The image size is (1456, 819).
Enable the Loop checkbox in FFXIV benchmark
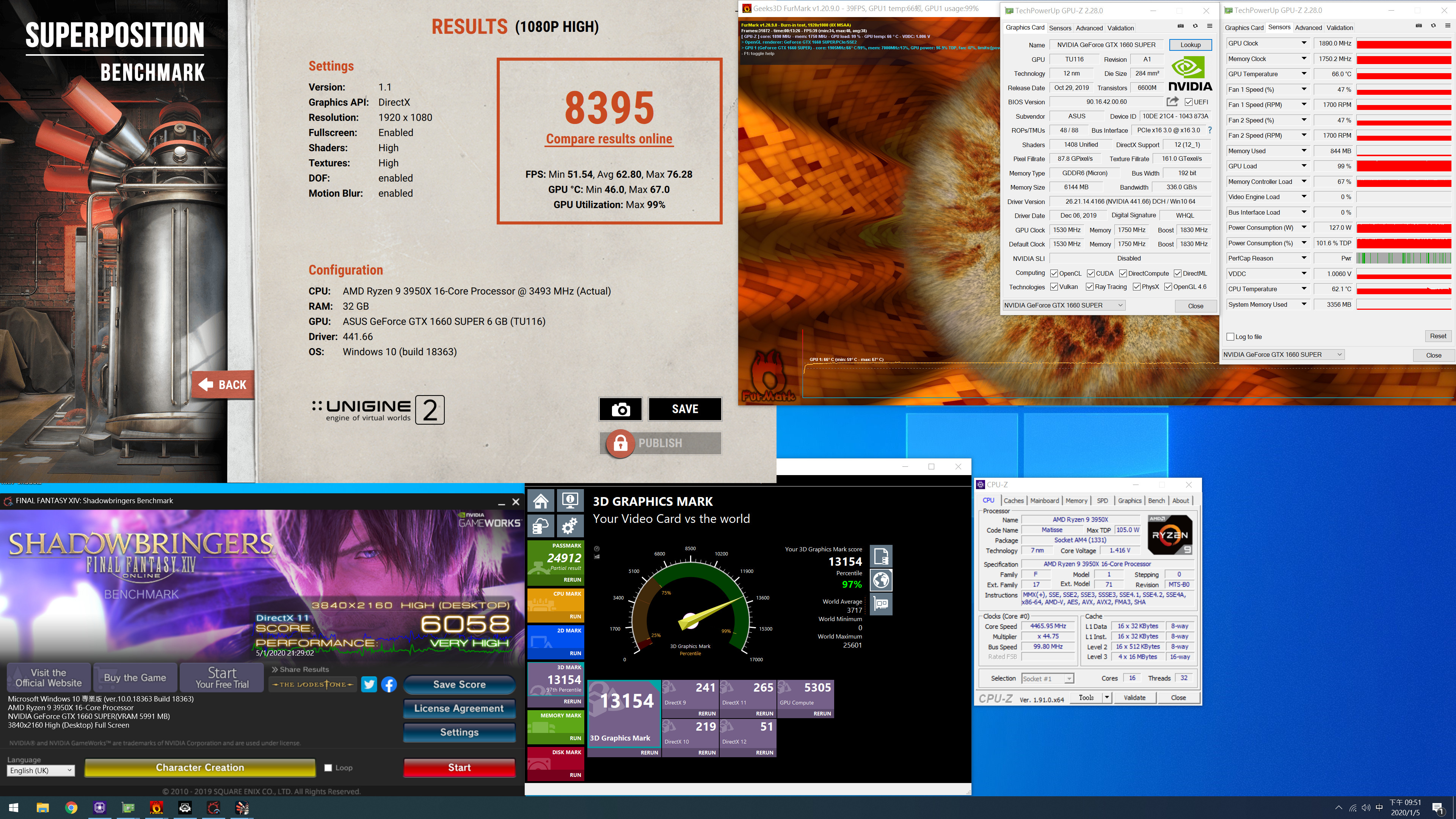328,767
